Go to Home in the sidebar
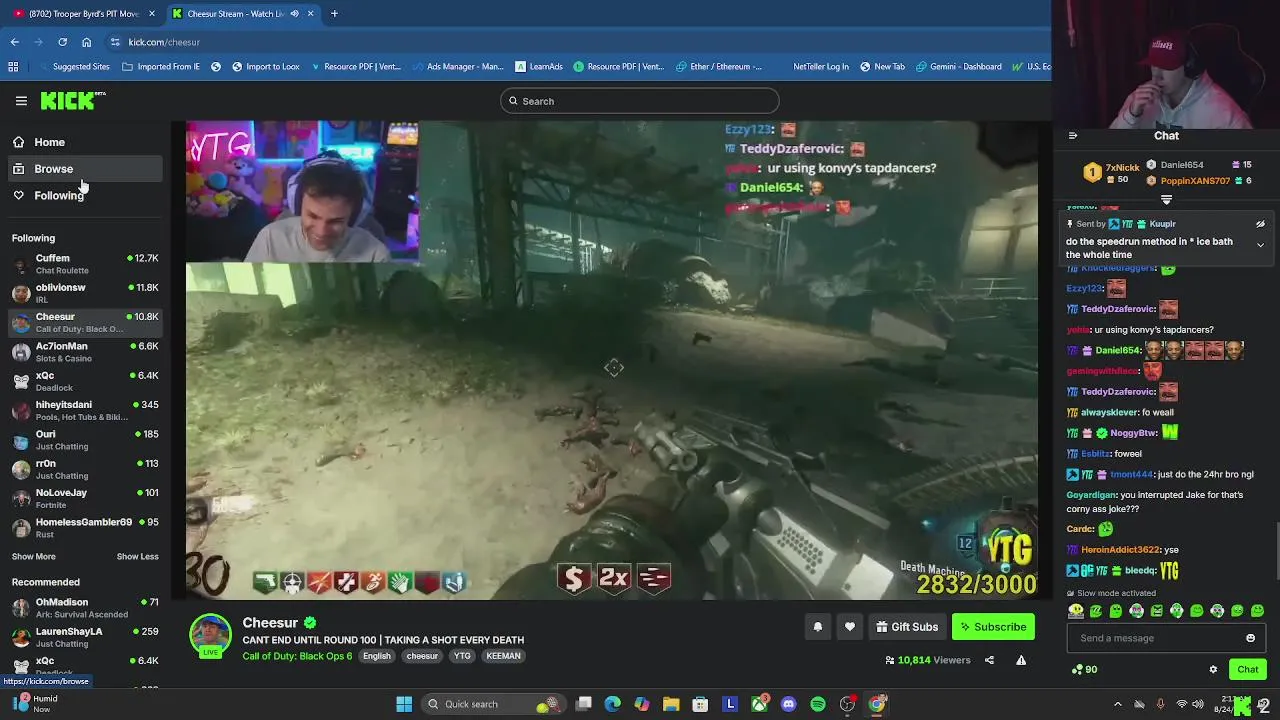This screenshot has height=720, width=1280. (85, 142)
